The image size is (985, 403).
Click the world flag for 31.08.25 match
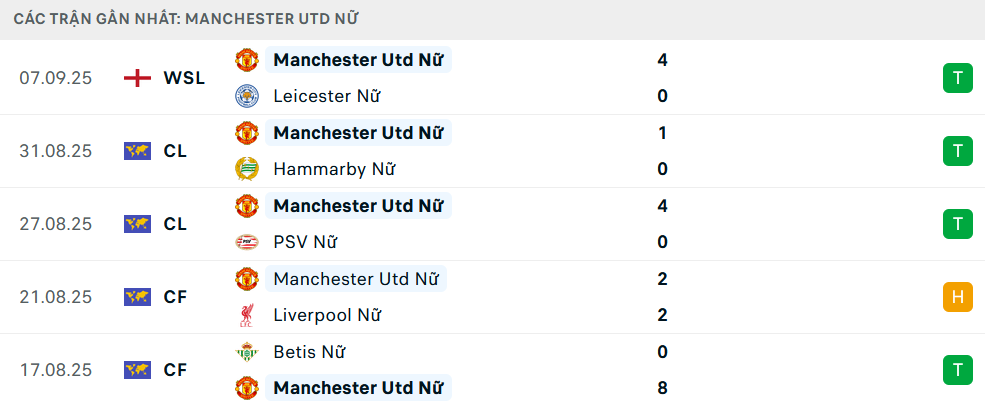click(137, 151)
